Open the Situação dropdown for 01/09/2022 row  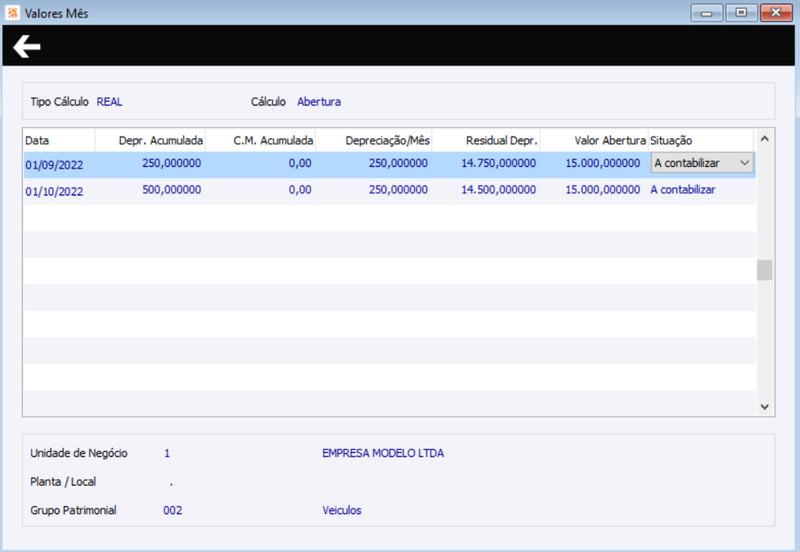[744, 163]
